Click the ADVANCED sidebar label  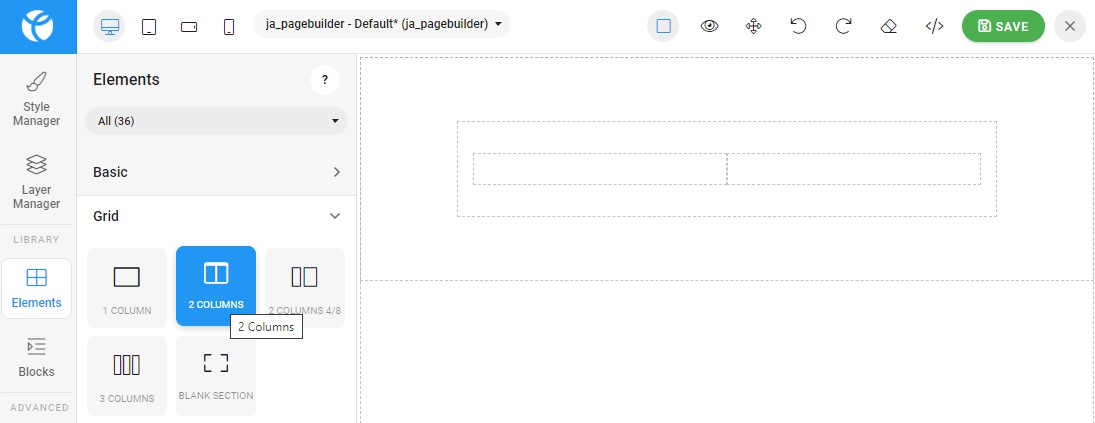40,407
